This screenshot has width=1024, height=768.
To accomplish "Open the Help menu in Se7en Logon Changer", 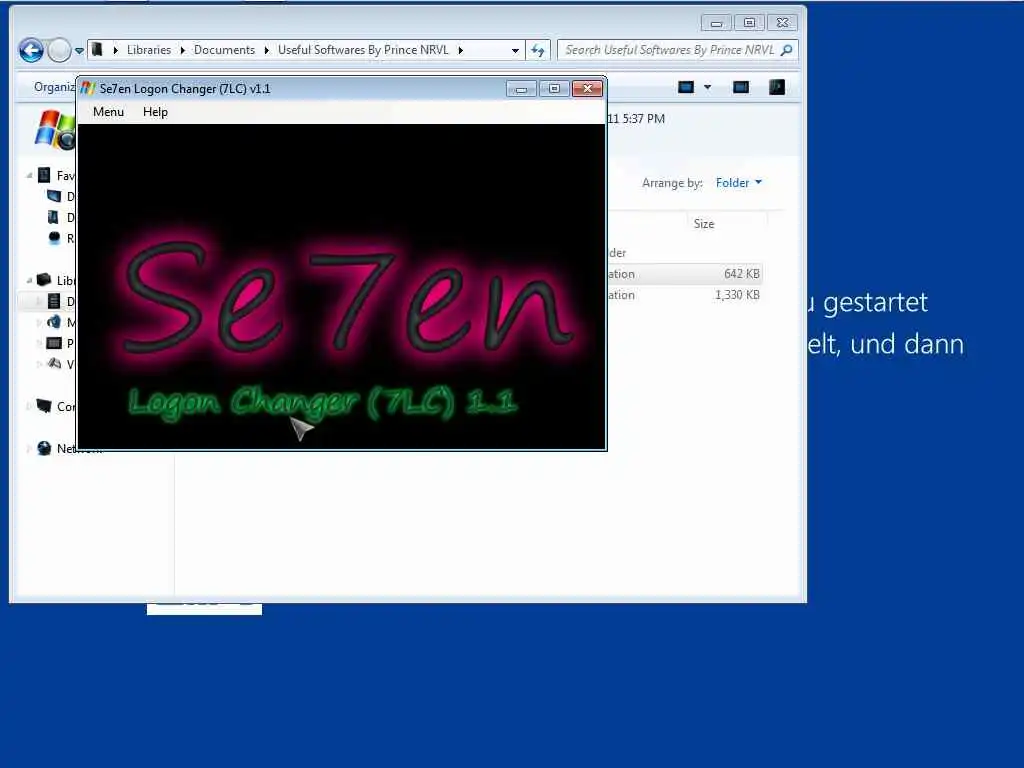I will click(x=155, y=112).
